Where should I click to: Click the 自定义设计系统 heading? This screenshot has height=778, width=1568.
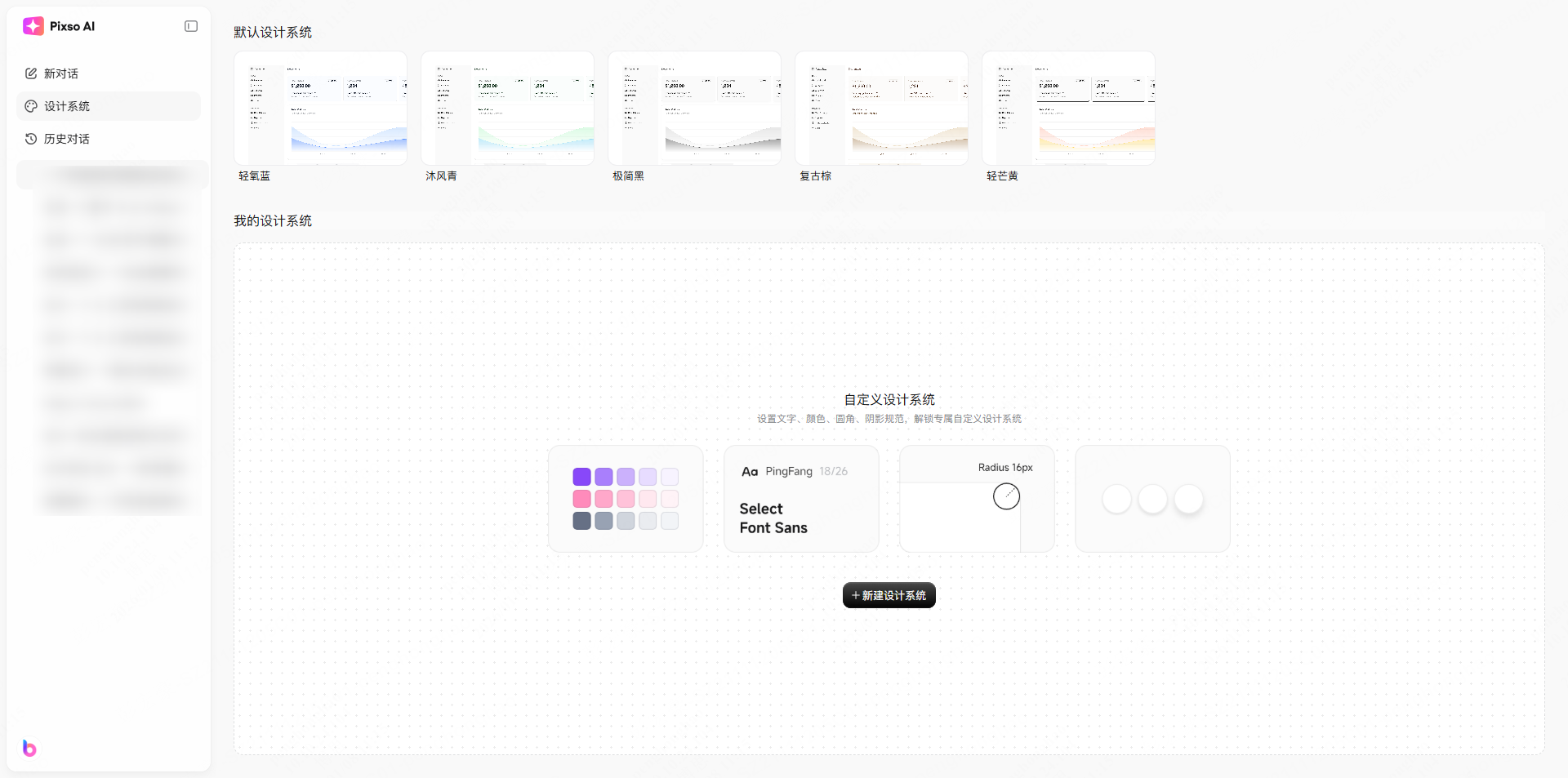889,399
